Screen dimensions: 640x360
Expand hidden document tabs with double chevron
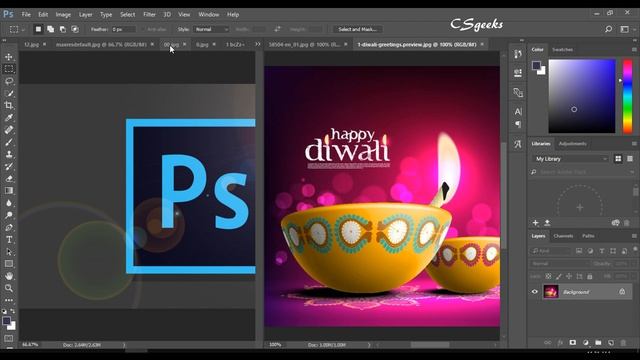tap(258, 44)
